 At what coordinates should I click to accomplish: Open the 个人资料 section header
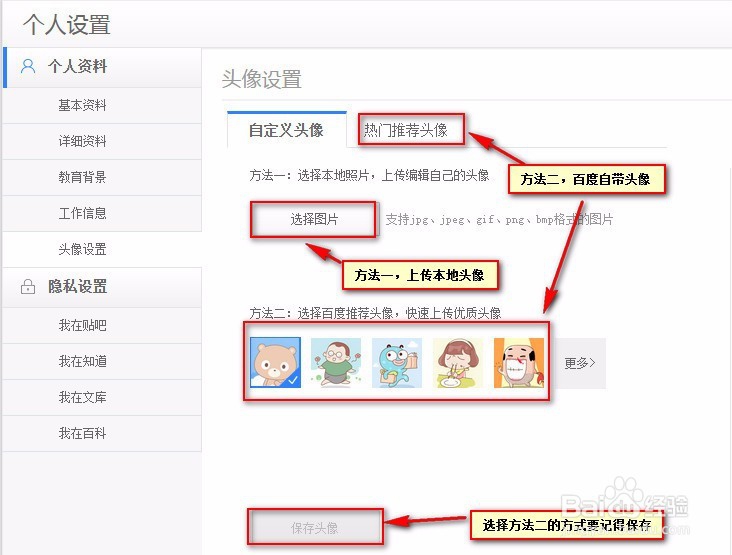[102, 67]
